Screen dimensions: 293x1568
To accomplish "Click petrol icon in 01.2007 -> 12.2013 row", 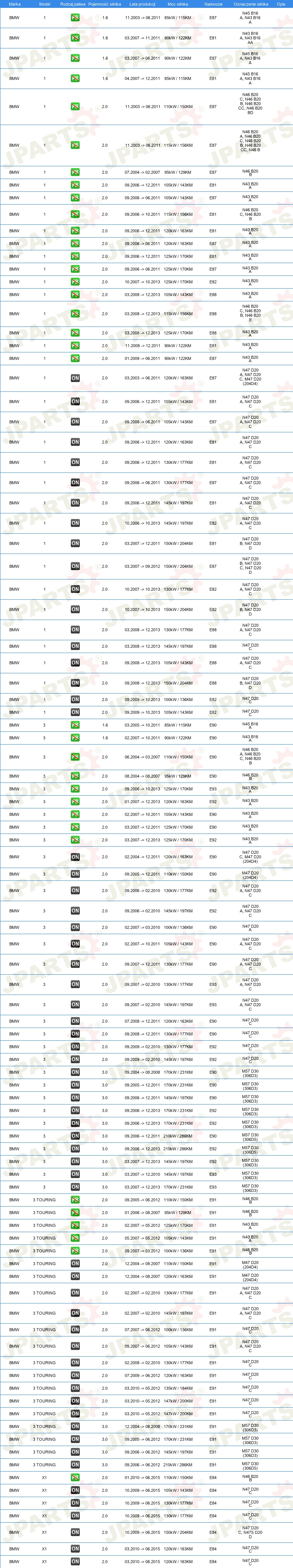I will click(75, 802).
